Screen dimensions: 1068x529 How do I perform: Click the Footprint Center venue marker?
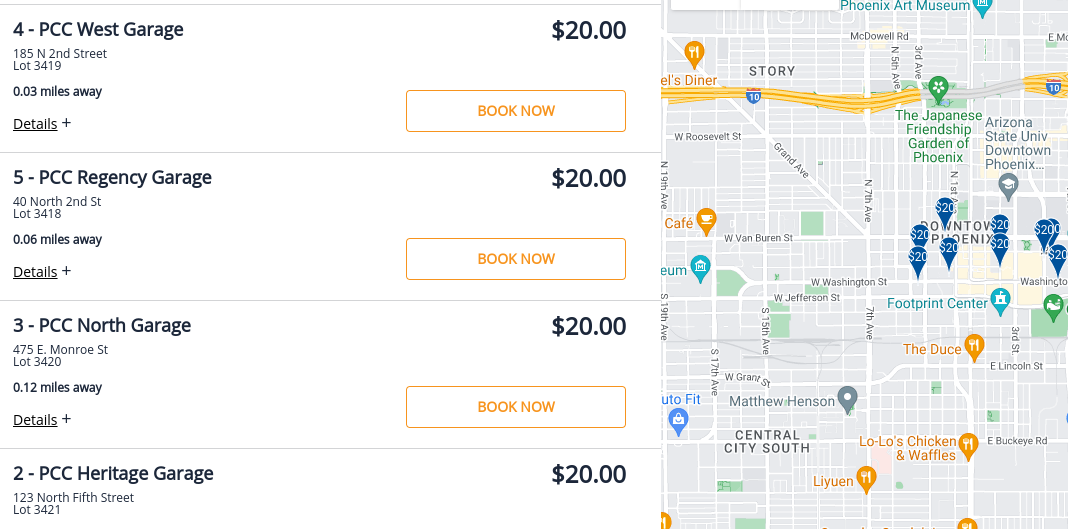point(1000,299)
